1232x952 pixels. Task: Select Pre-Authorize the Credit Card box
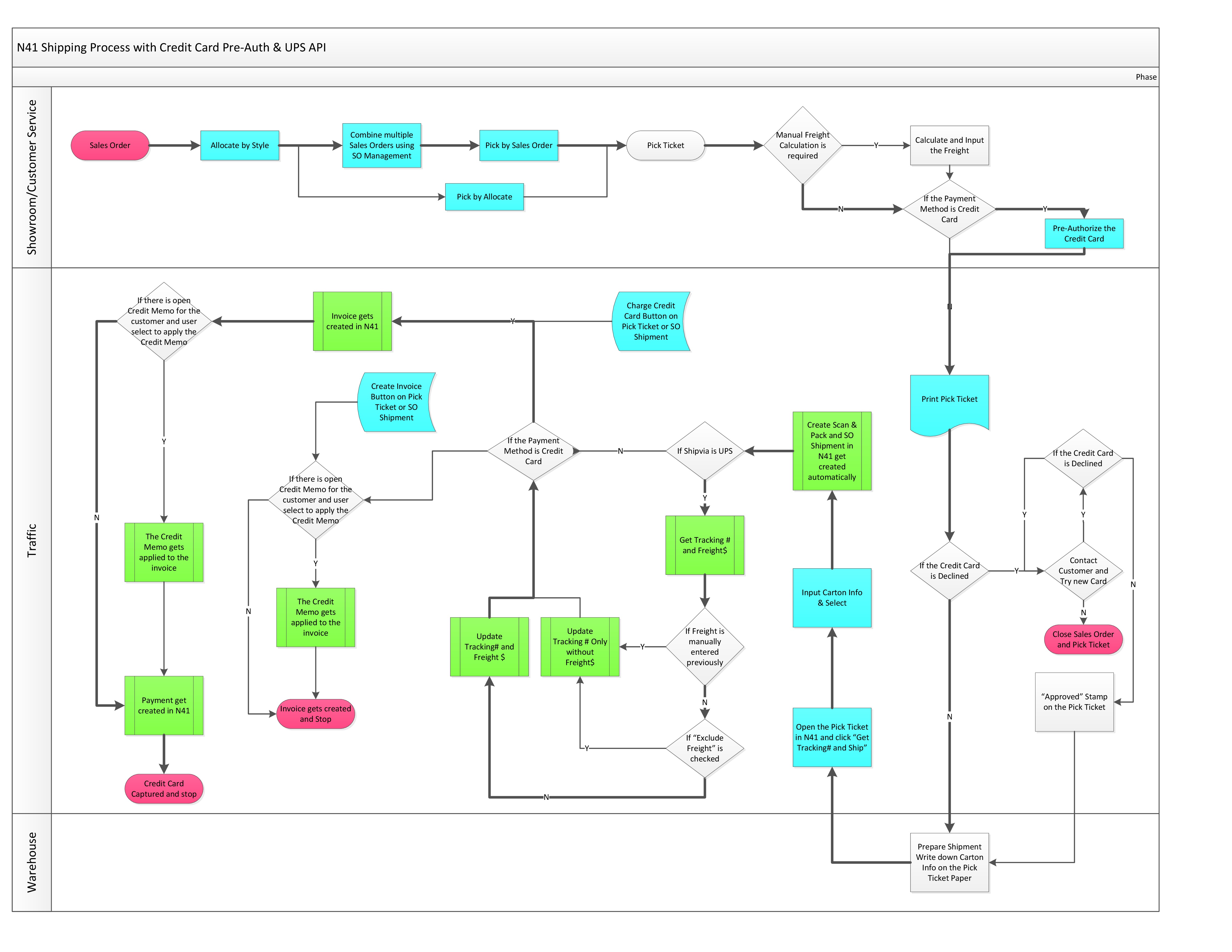(x=1084, y=233)
